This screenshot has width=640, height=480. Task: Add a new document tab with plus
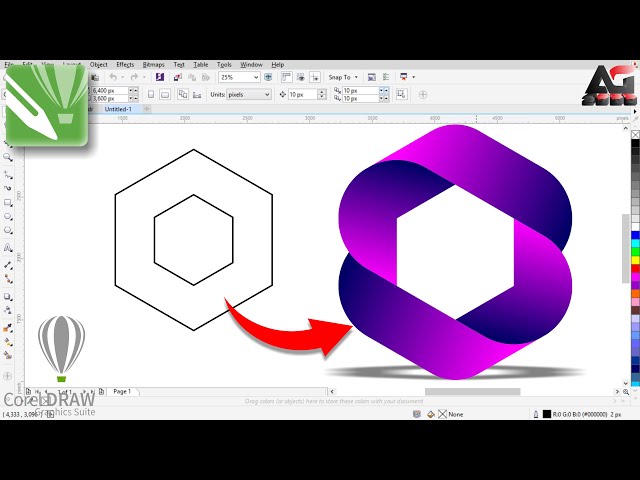(x=147, y=109)
